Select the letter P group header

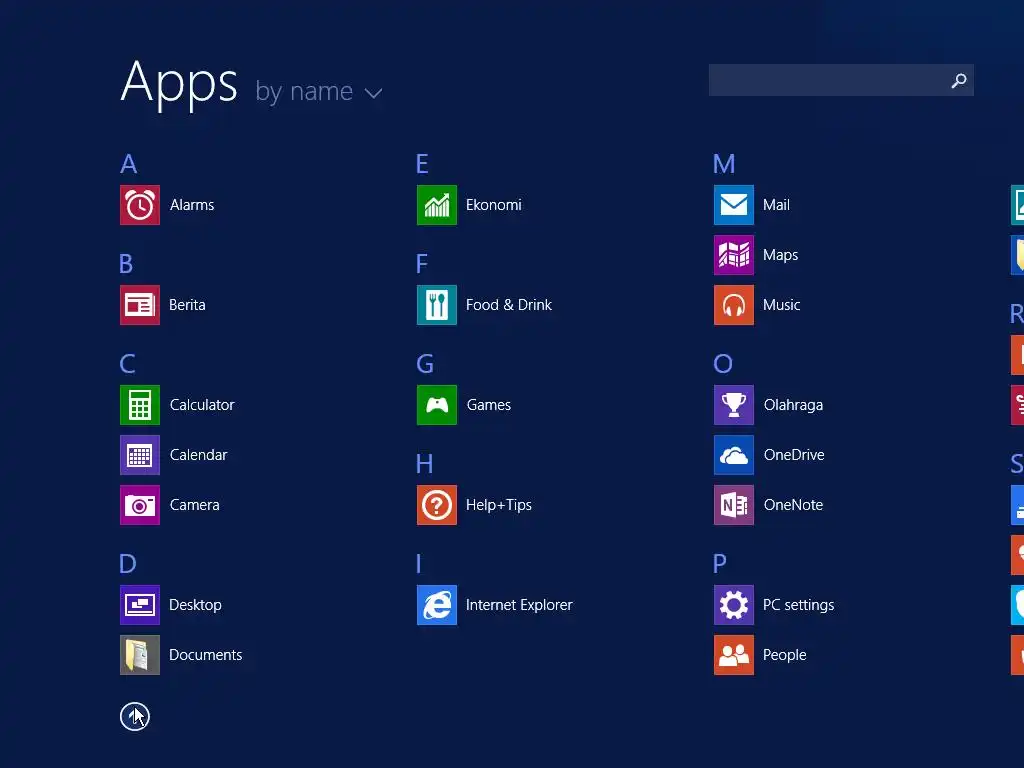pyautogui.click(x=720, y=563)
